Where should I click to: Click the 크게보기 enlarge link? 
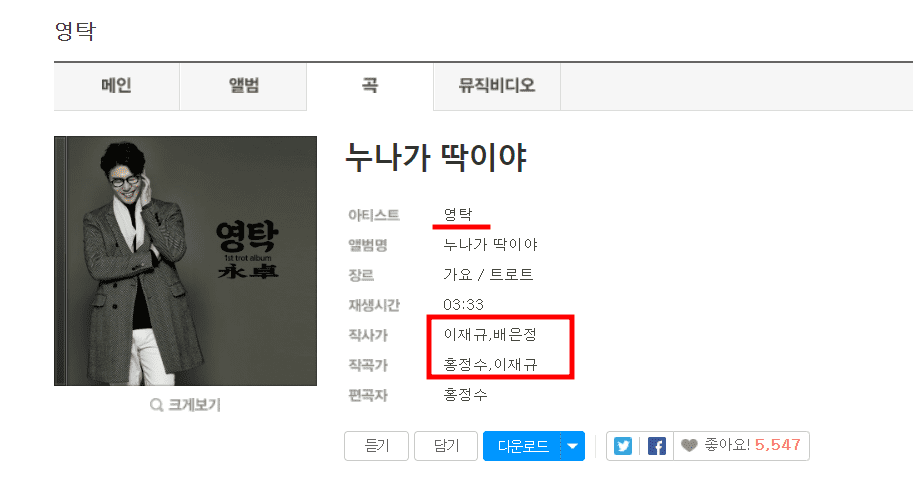194,405
